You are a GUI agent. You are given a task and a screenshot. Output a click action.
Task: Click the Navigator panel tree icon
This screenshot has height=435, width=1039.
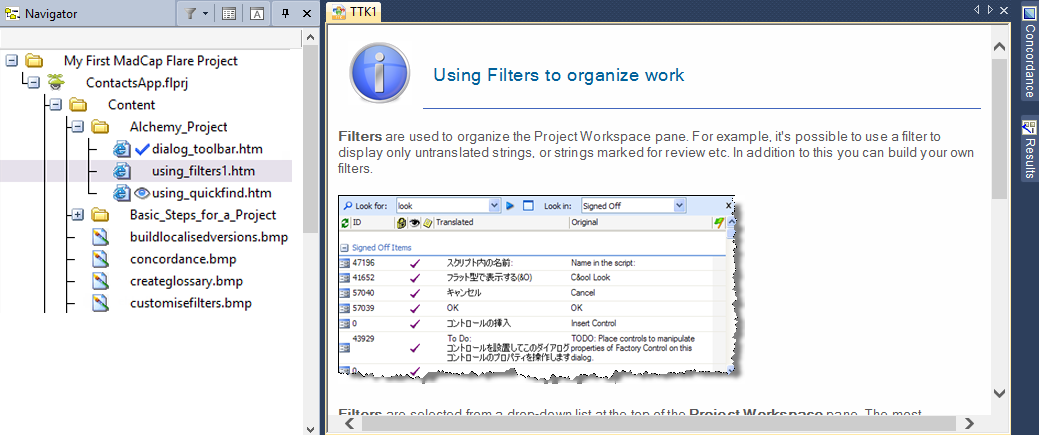click(12, 13)
